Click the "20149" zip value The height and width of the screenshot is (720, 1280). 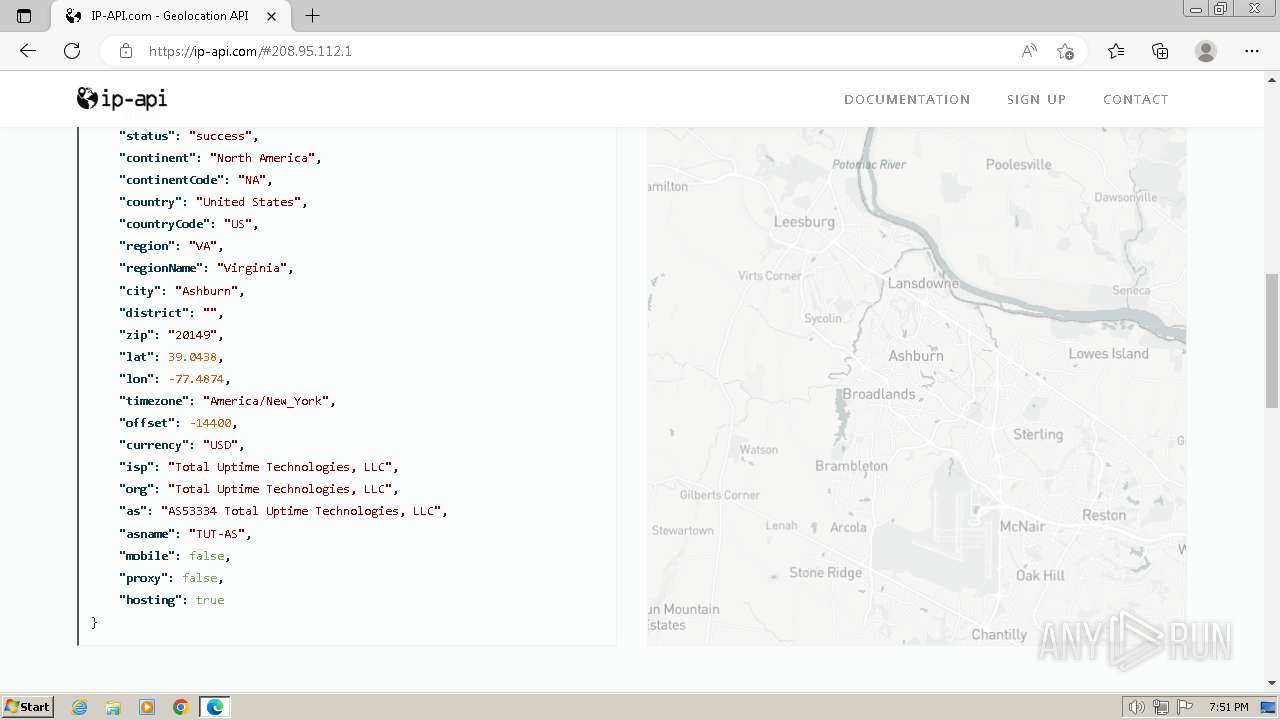[193, 334]
